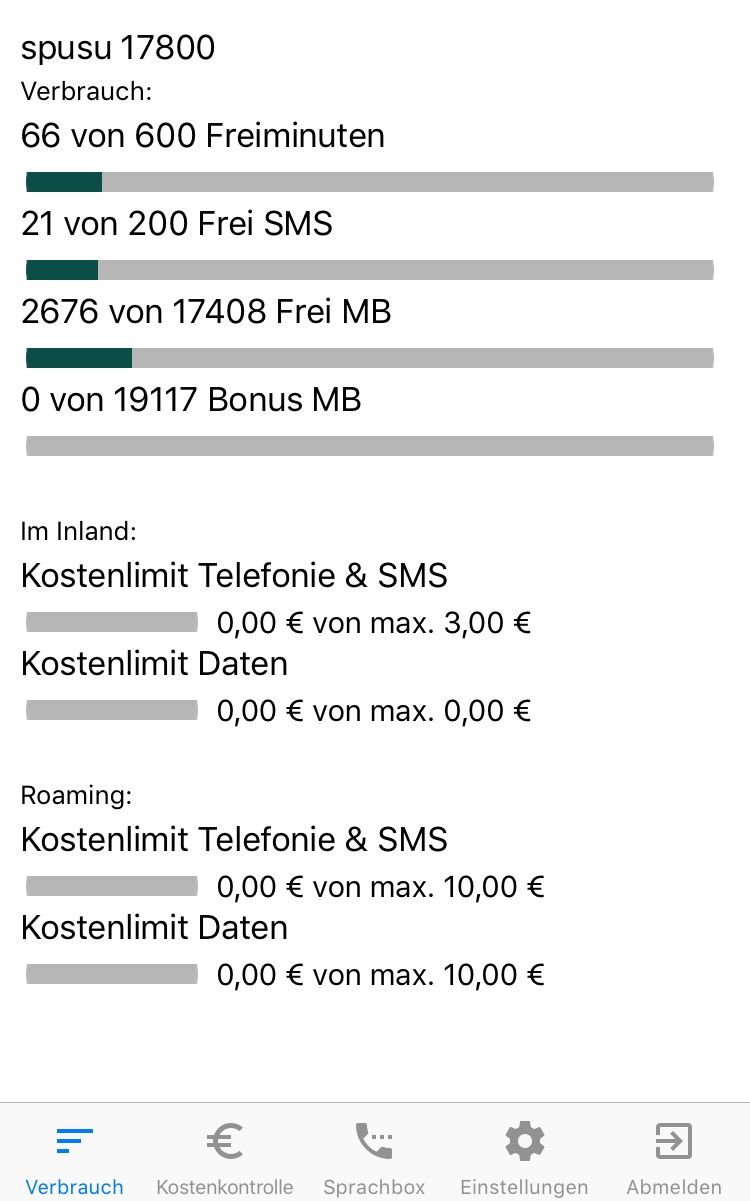
Task: Tap the Frei SMS progress bar
Action: click(x=369, y=270)
